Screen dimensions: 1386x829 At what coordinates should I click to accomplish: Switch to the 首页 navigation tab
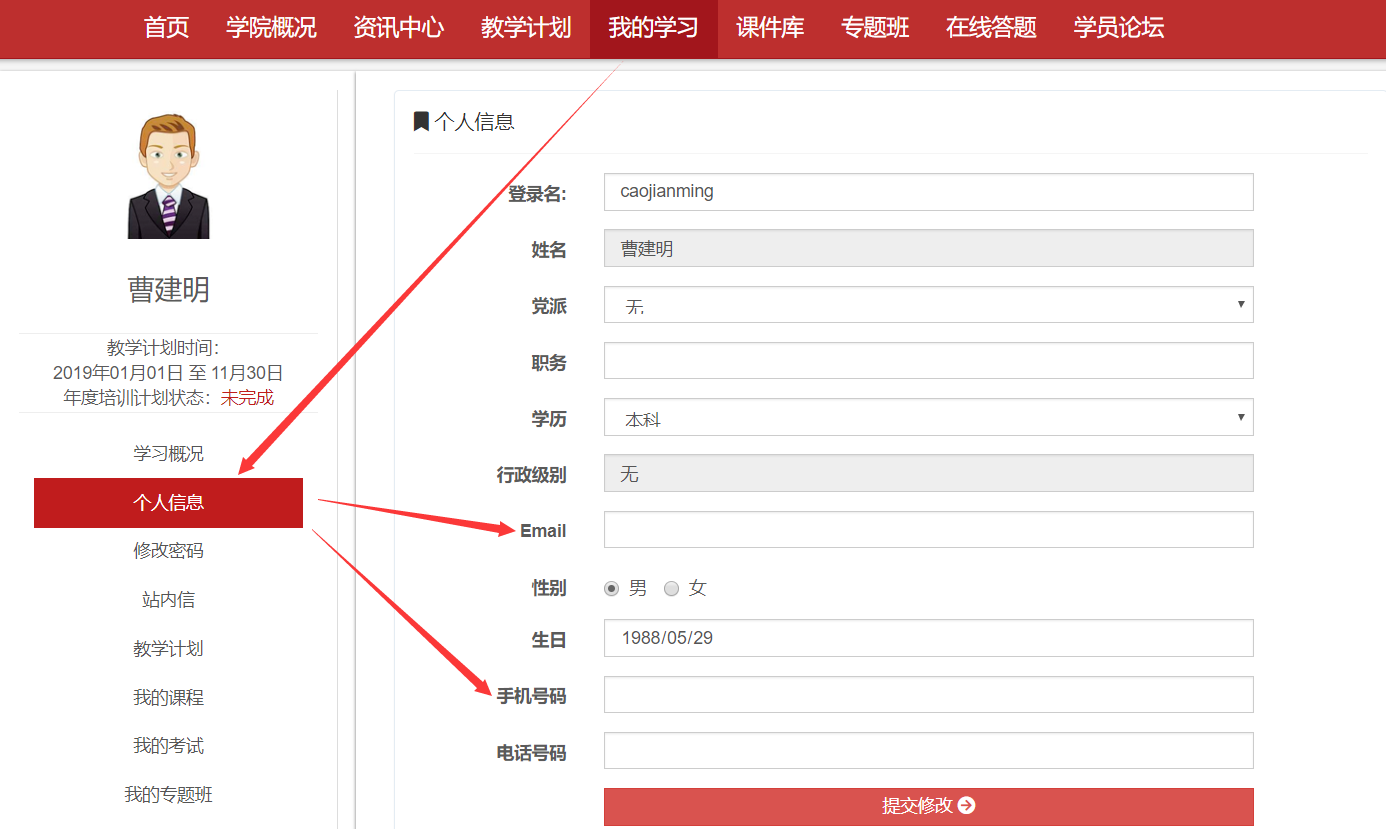[x=165, y=29]
